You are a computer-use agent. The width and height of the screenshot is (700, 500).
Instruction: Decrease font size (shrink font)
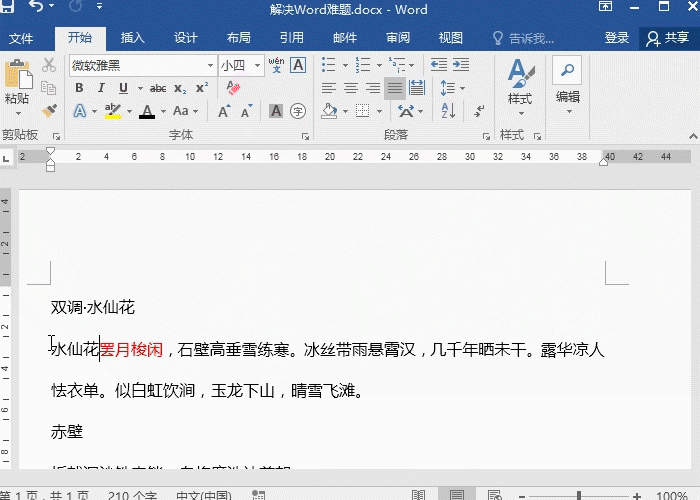[247, 111]
